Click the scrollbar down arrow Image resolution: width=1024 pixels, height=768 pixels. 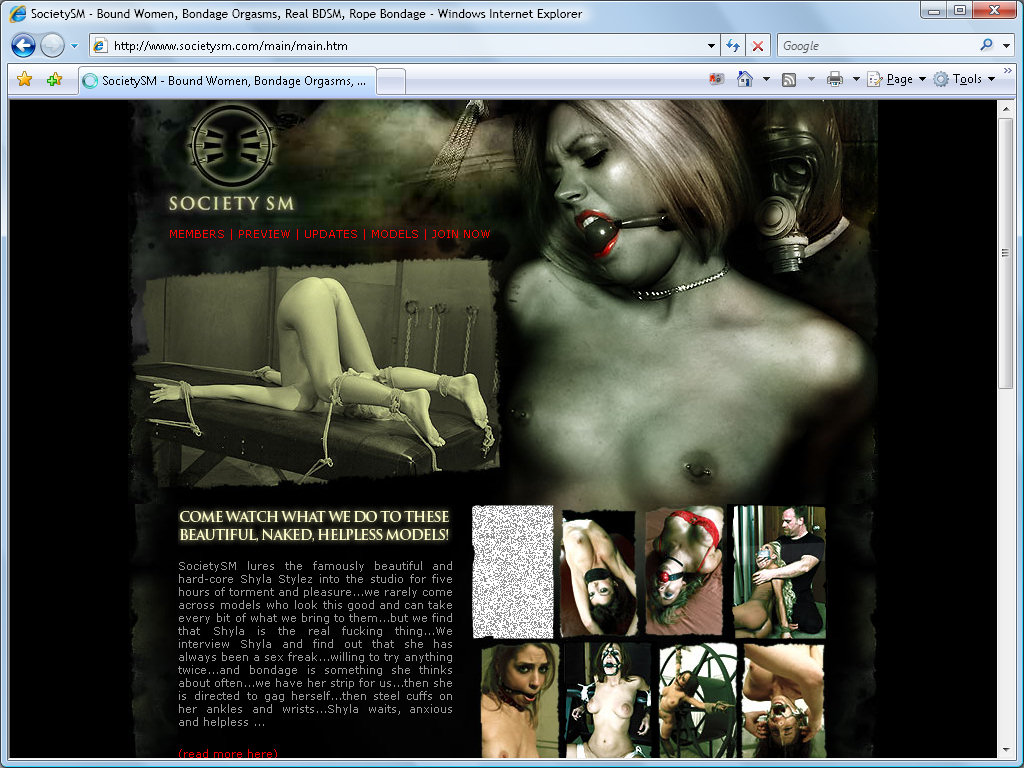pos(1005,750)
